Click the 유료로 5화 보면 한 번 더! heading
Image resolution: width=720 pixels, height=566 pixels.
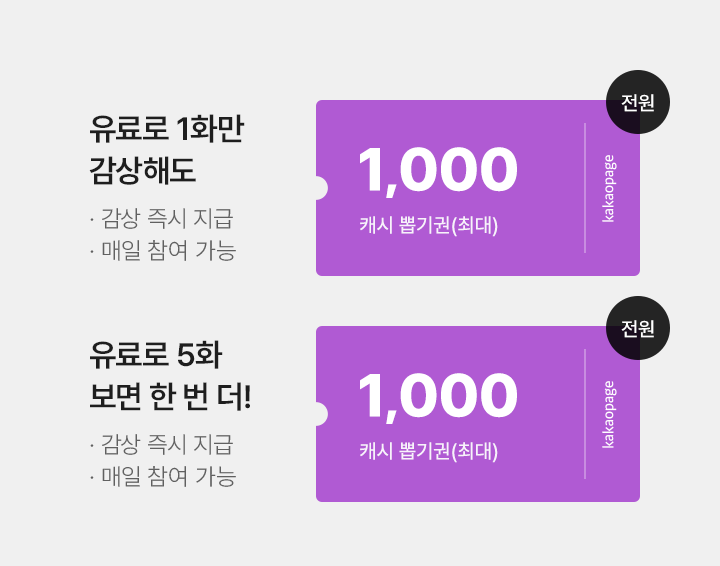click(170, 375)
